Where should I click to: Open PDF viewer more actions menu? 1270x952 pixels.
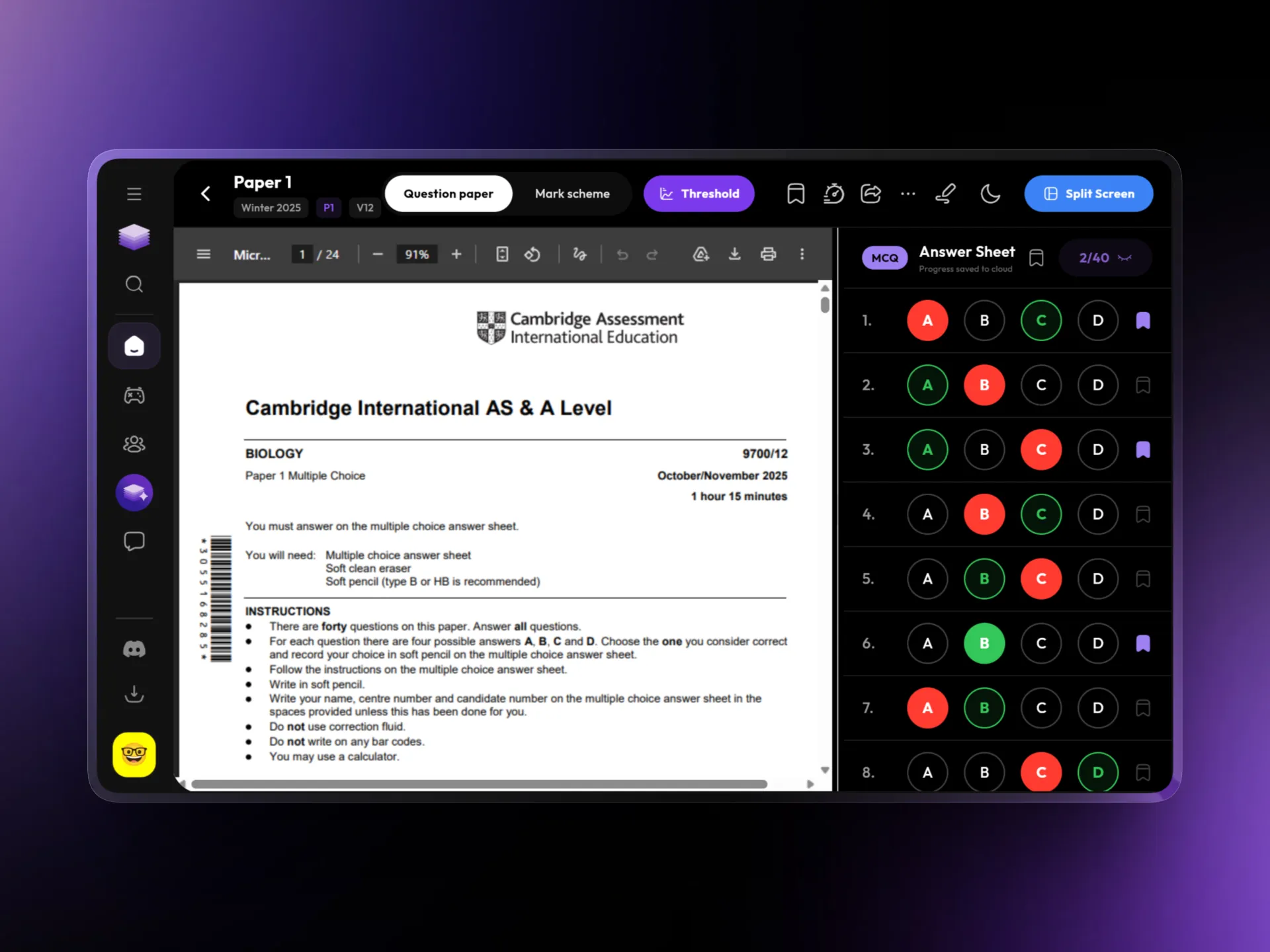802,255
